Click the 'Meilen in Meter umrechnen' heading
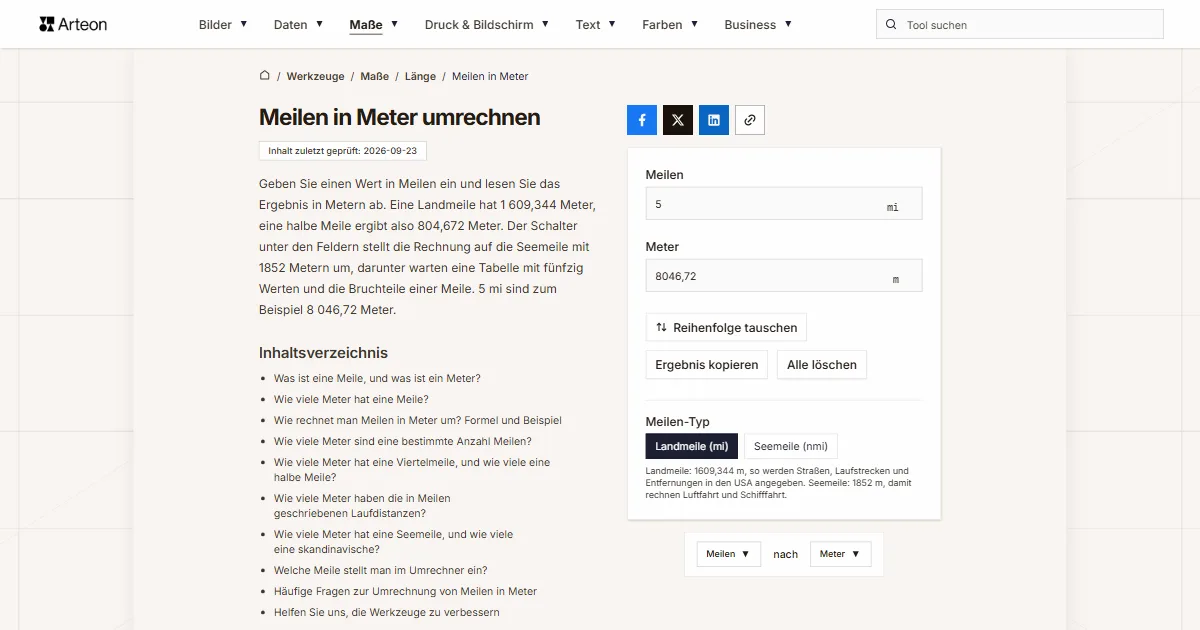This screenshot has height=630, width=1200. pos(399,117)
